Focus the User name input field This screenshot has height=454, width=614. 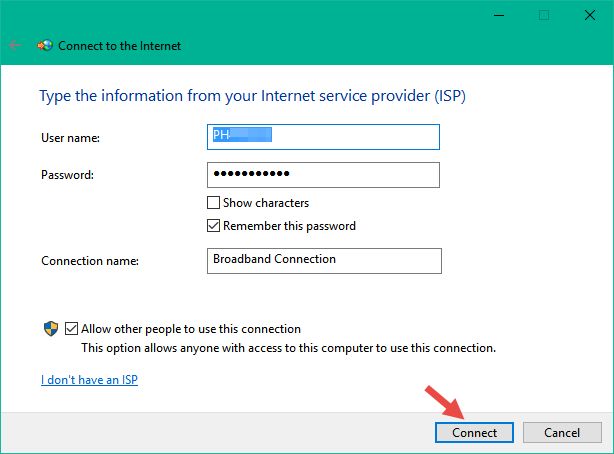(x=323, y=137)
